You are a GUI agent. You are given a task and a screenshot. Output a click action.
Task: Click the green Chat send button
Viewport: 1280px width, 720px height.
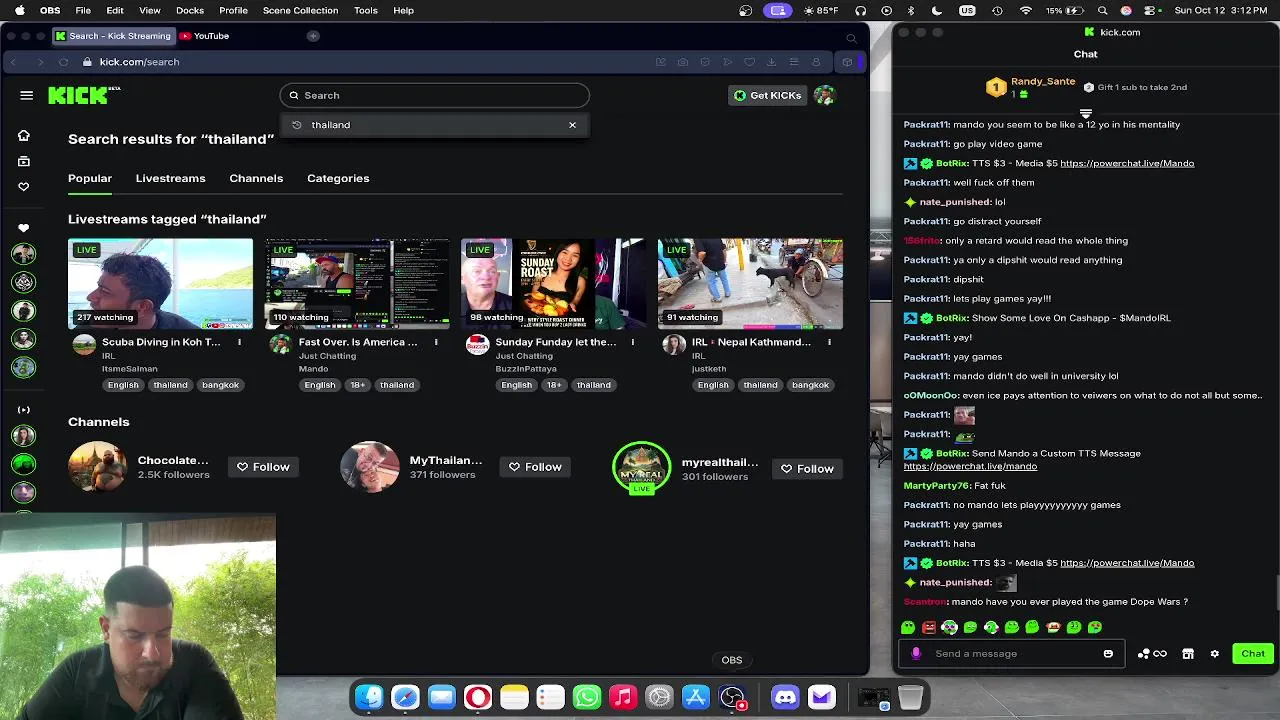pyautogui.click(x=1253, y=654)
